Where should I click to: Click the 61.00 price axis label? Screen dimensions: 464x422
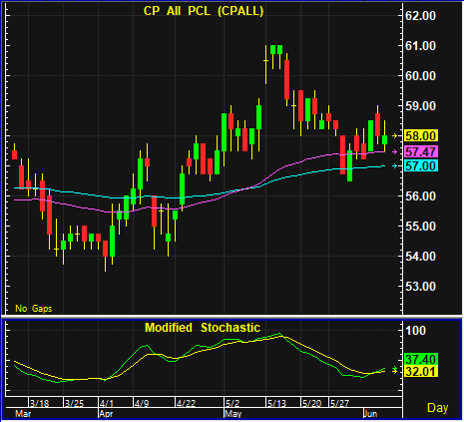[x=420, y=46]
